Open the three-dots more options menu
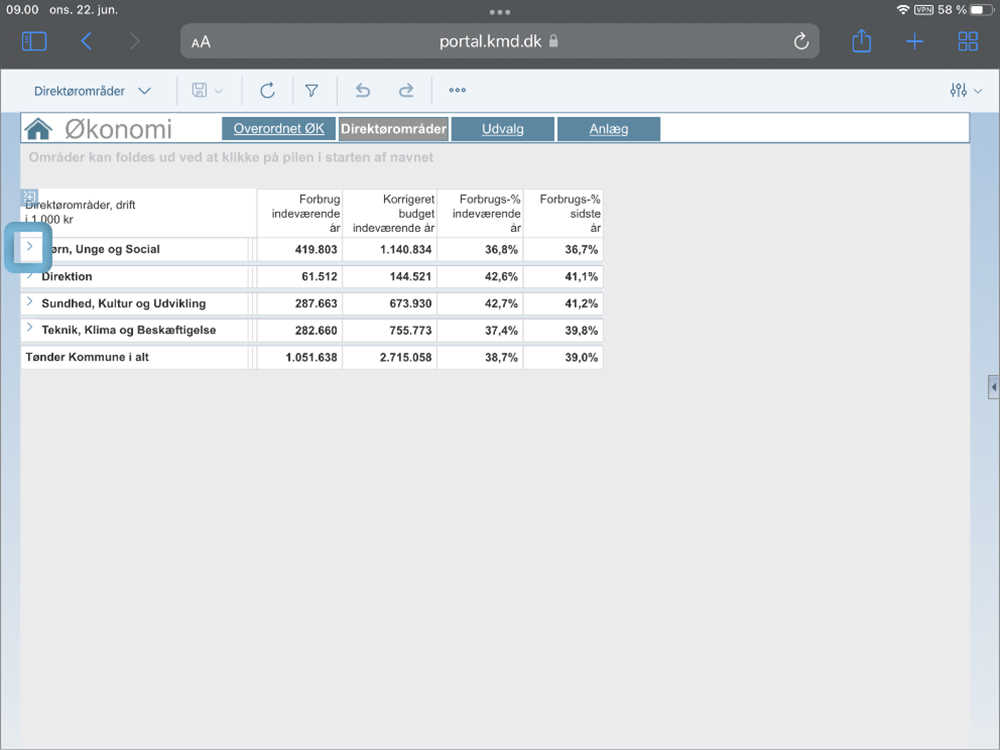The width and height of the screenshot is (1000, 750). tap(457, 91)
